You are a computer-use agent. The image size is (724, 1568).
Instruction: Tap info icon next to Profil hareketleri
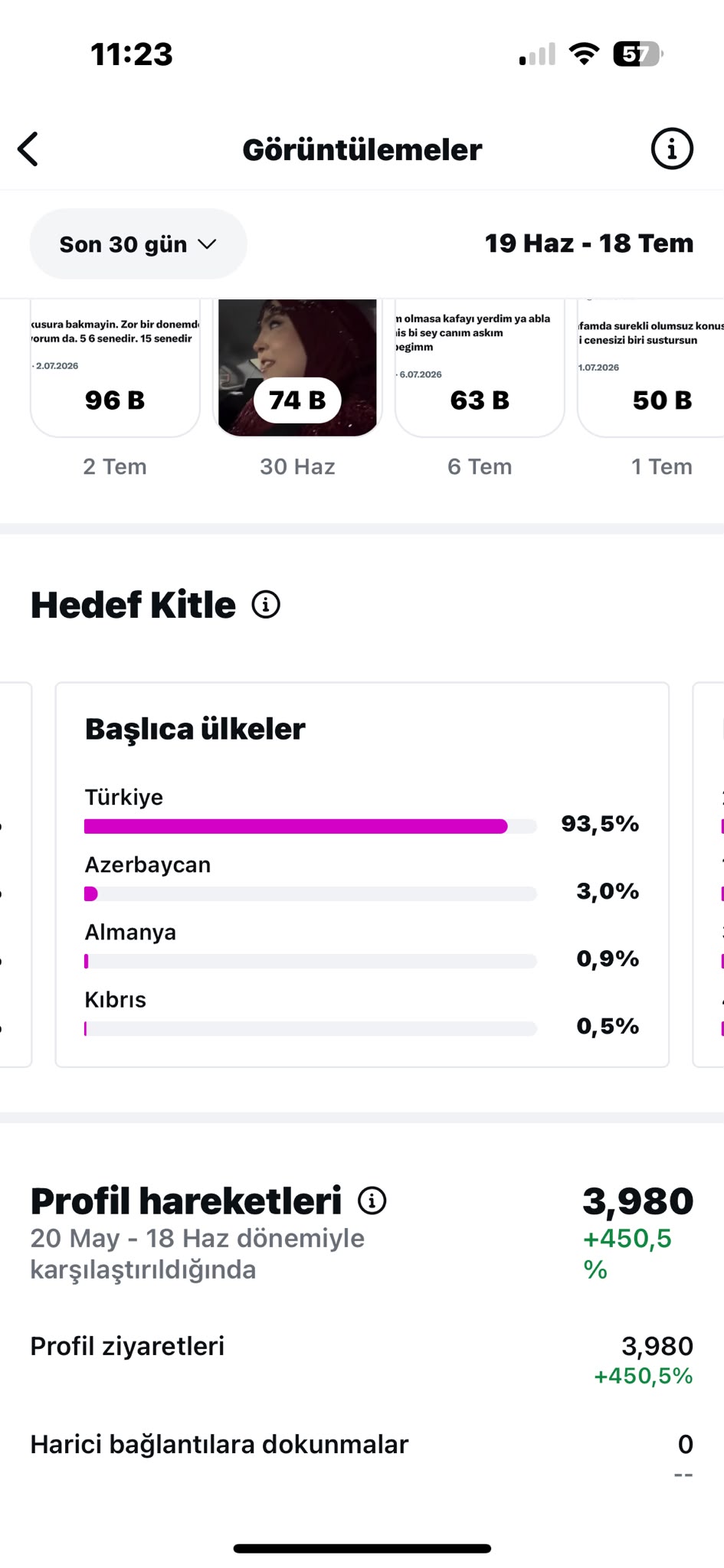coord(372,1200)
